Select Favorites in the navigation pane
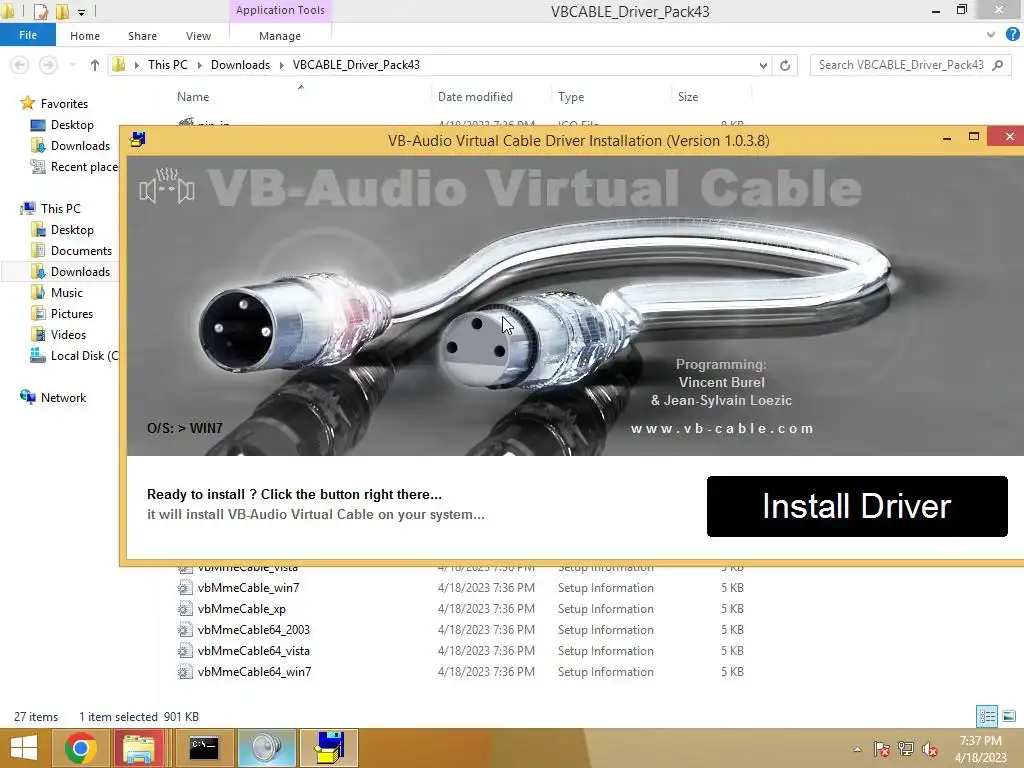The width and height of the screenshot is (1024, 768). [x=64, y=104]
